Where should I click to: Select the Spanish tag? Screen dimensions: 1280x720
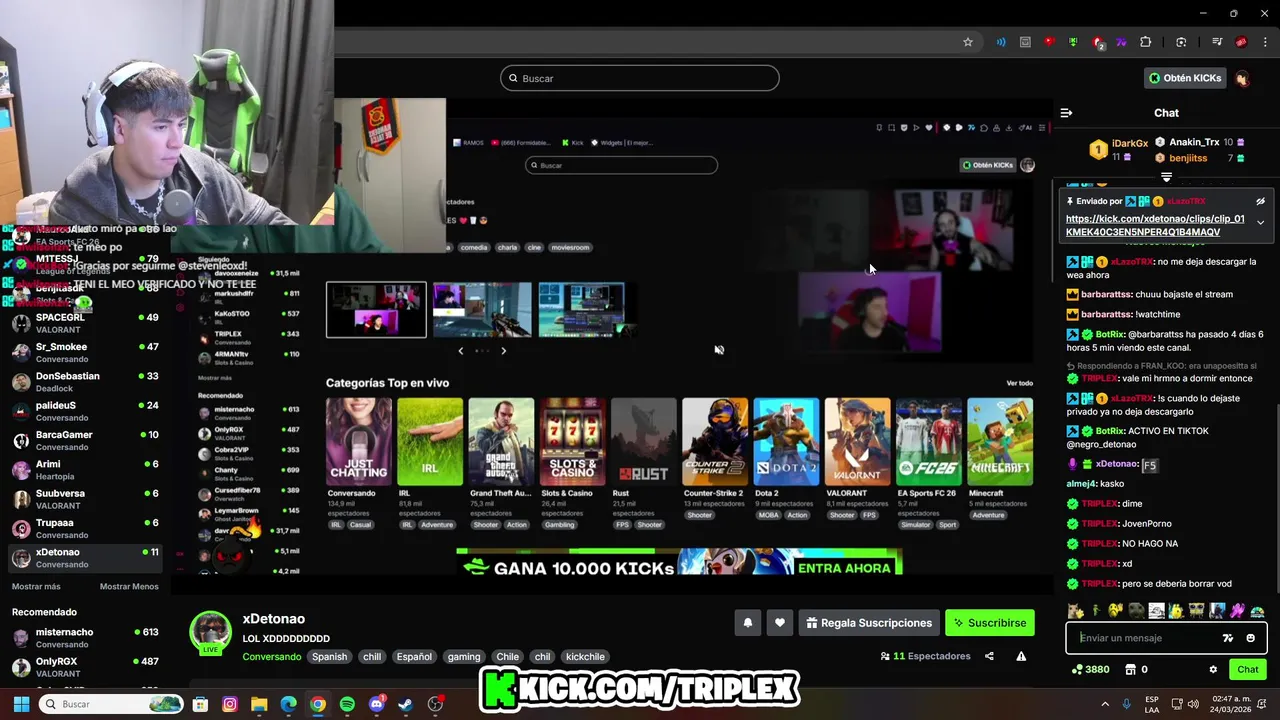[329, 657]
